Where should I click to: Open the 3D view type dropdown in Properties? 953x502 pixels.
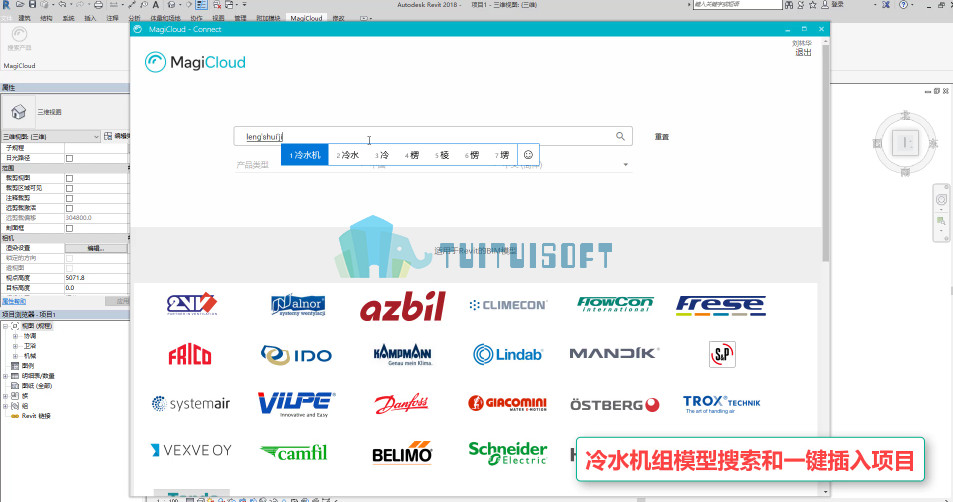pyautogui.click(x=50, y=137)
